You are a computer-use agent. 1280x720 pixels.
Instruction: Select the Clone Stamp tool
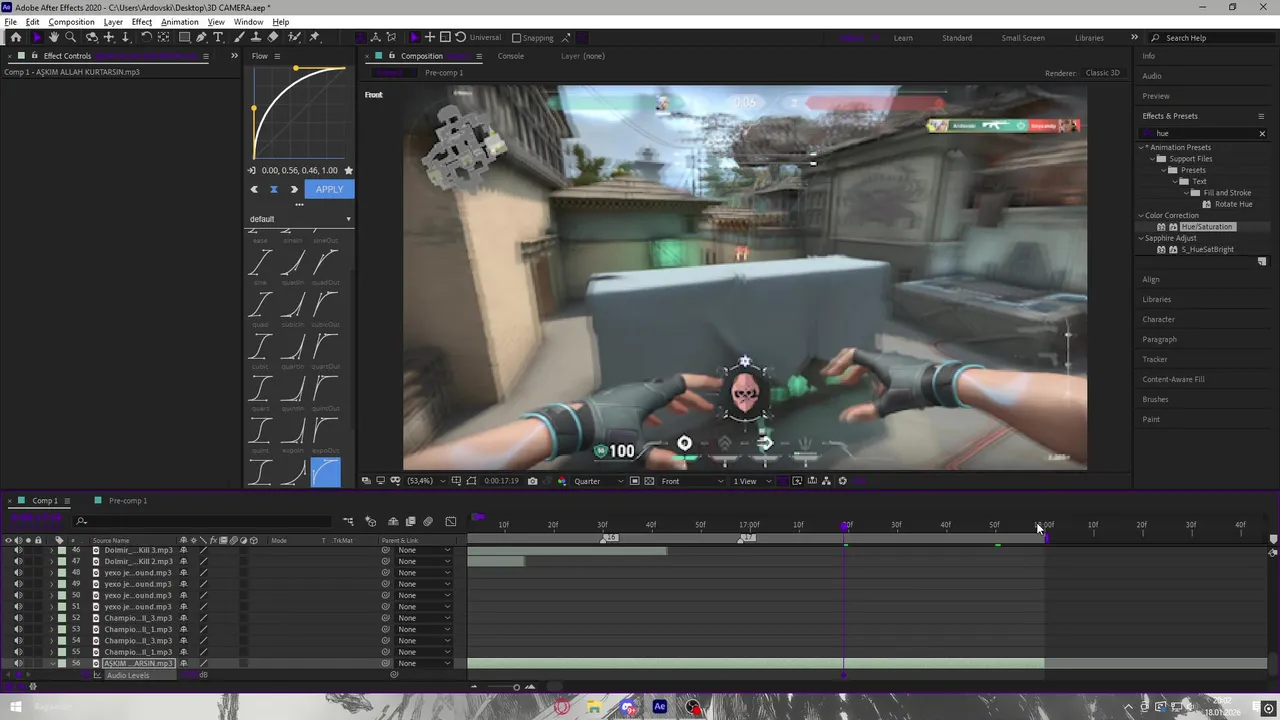[x=256, y=37]
